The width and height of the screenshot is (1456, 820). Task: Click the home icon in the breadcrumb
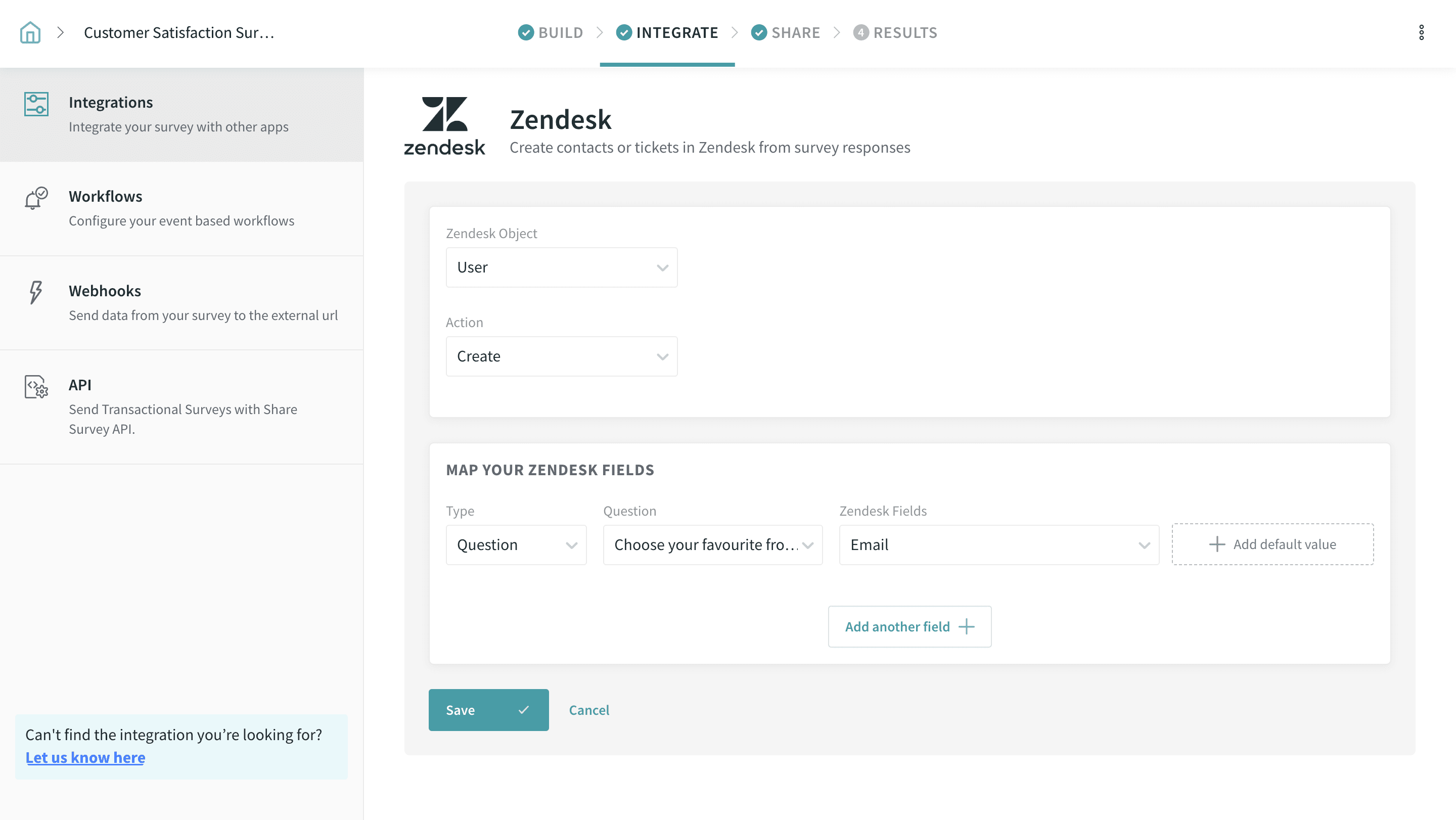coord(30,32)
